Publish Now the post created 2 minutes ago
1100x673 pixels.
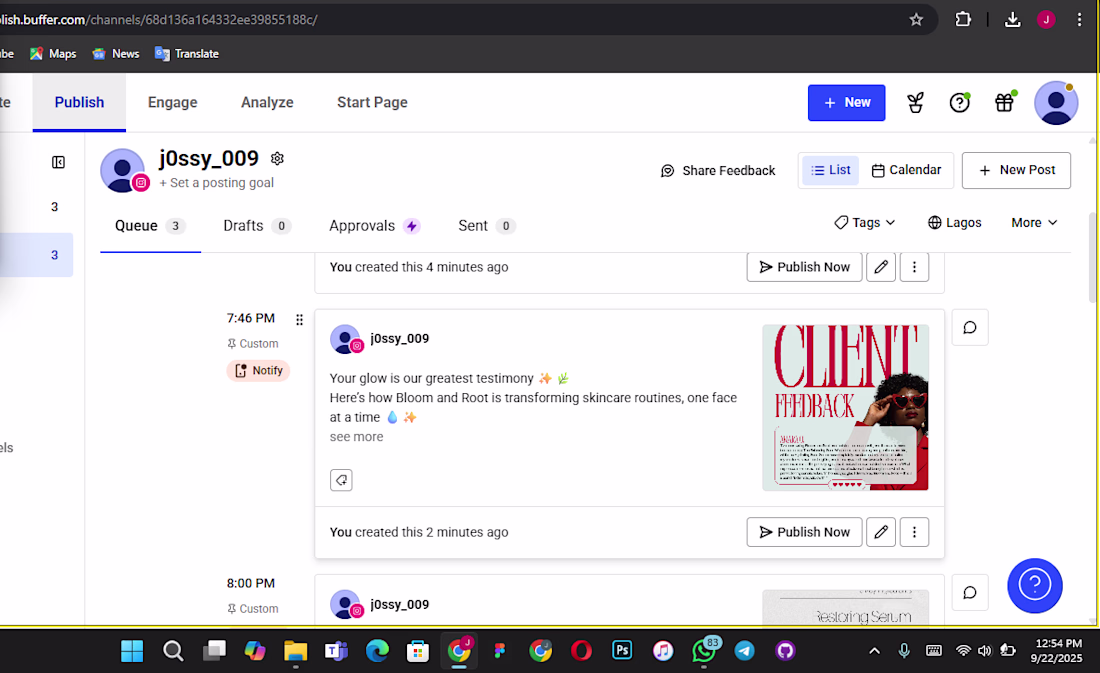tap(805, 532)
